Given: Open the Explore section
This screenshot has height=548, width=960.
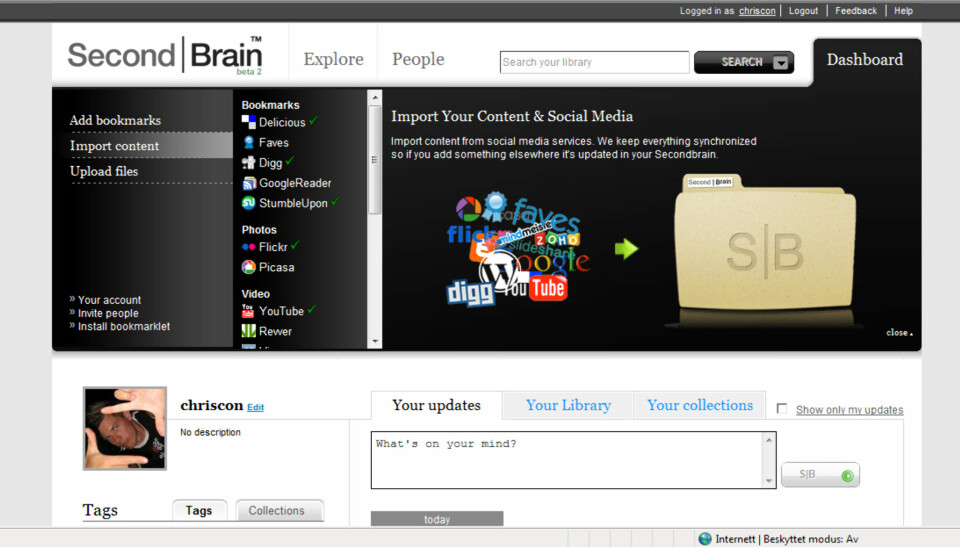Looking at the screenshot, I should (x=334, y=59).
